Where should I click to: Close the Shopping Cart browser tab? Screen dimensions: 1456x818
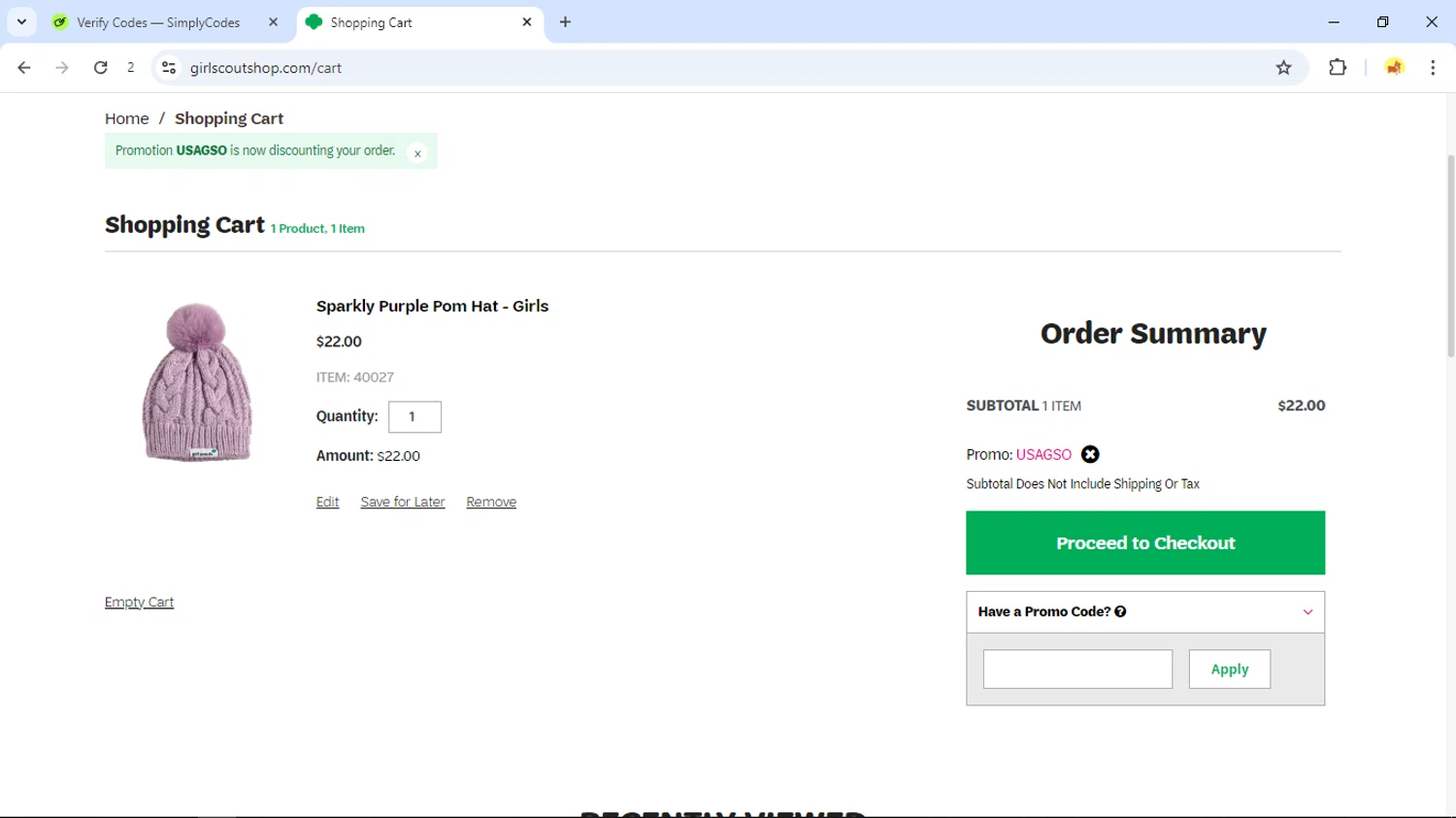coord(527,22)
